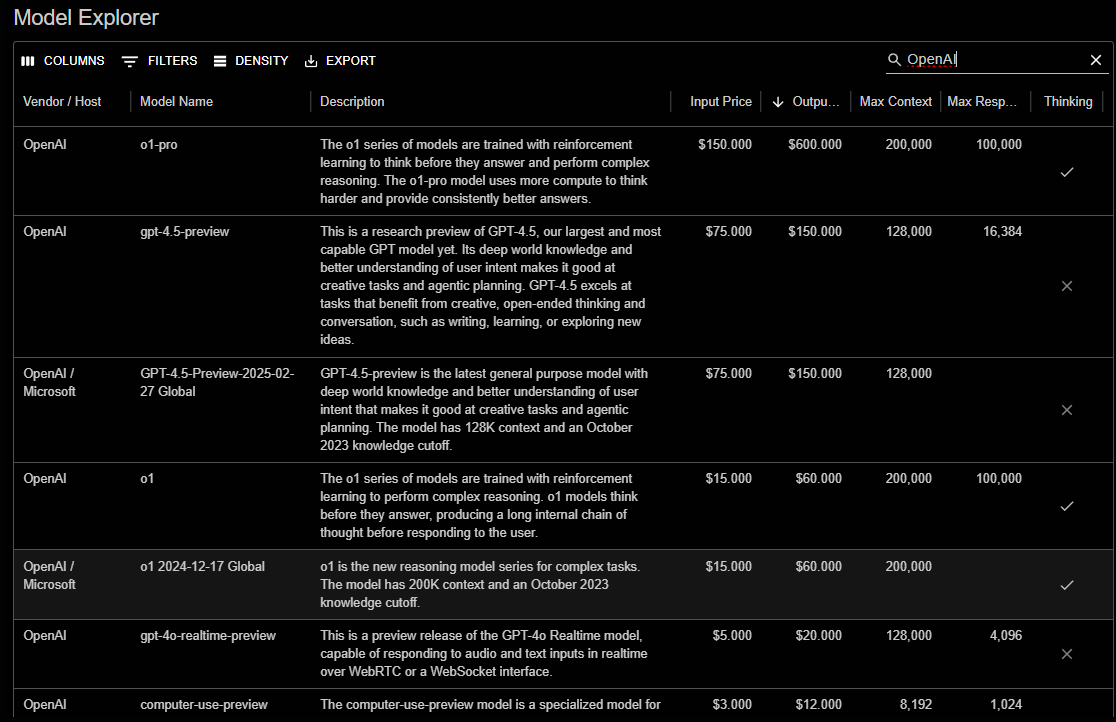This screenshot has height=722, width=1116.
Task: Sort by Model Name column header
Action: pos(177,102)
